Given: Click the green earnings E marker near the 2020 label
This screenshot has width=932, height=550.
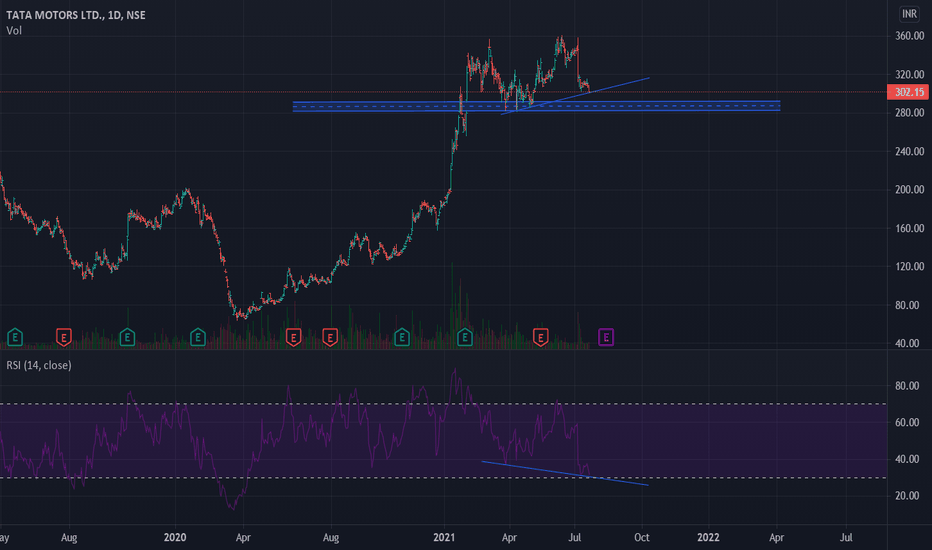Looking at the screenshot, I should coord(197,338).
